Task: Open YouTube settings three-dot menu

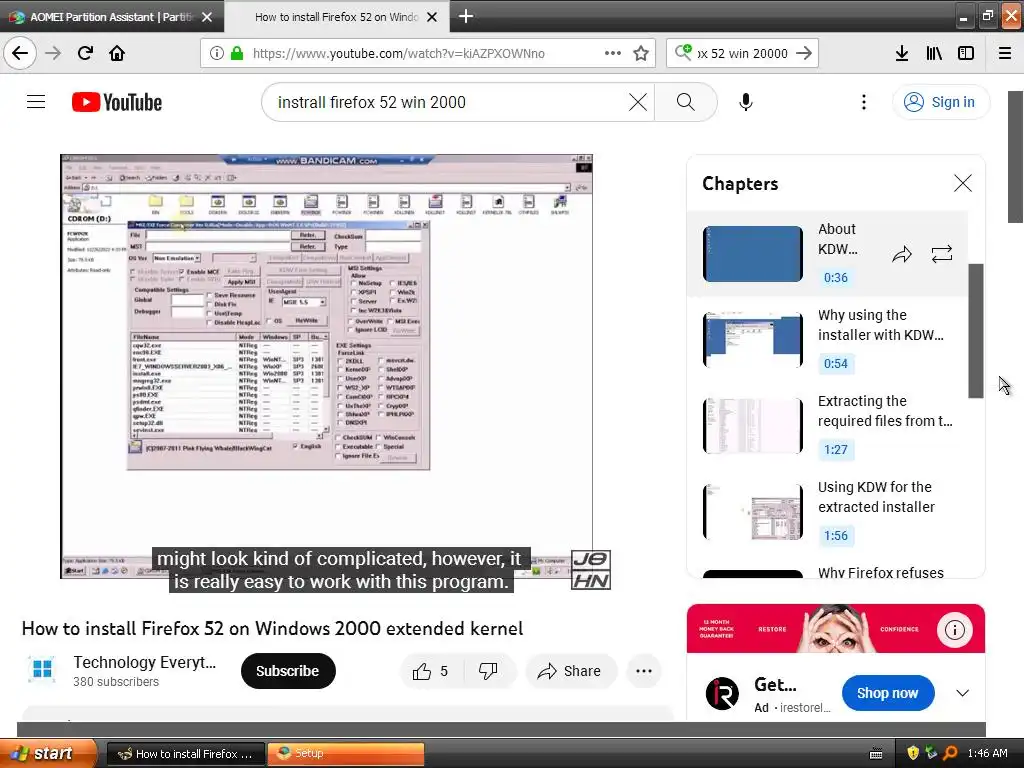Action: 863,102
